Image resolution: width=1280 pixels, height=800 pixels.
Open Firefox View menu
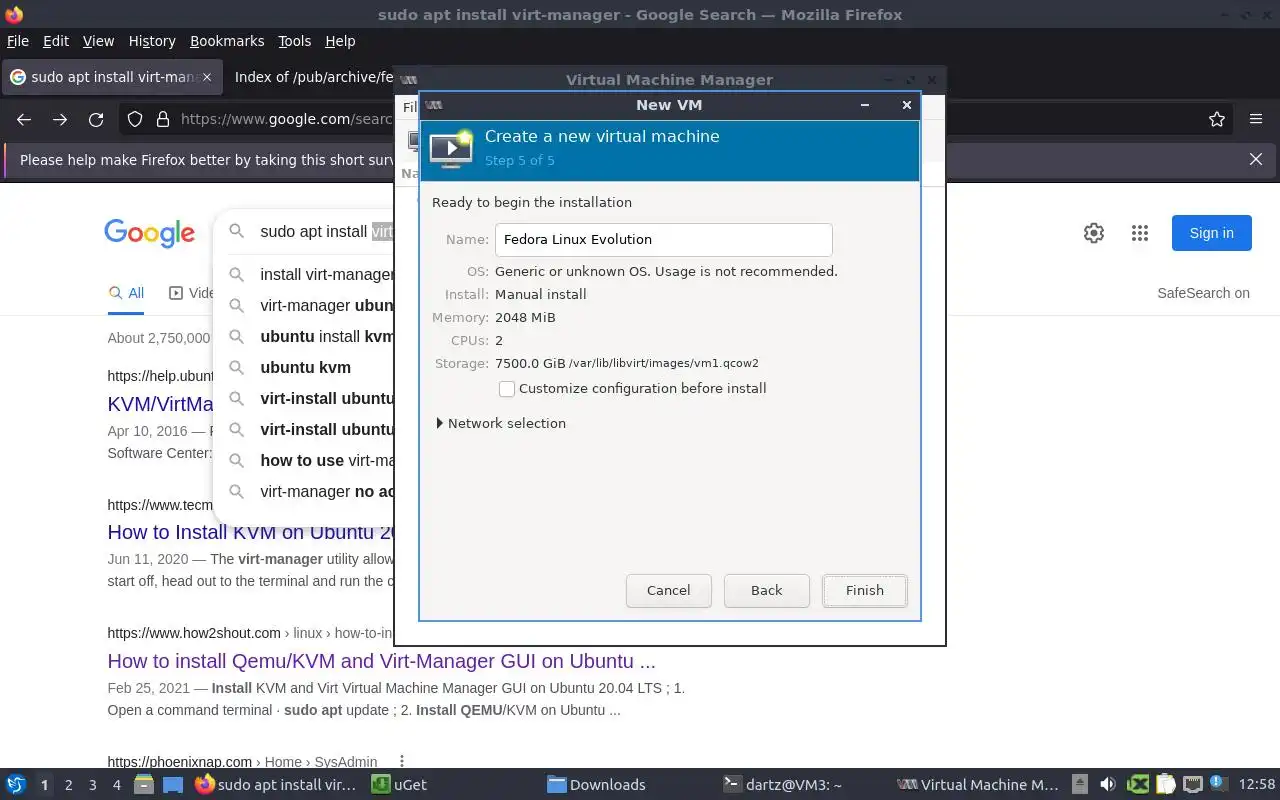[x=98, y=41]
